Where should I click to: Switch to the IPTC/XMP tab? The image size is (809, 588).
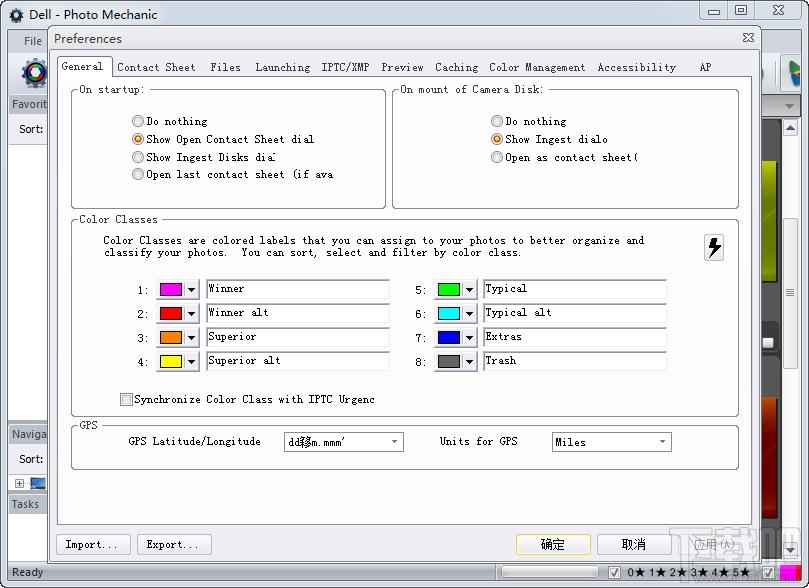click(345, 67)
